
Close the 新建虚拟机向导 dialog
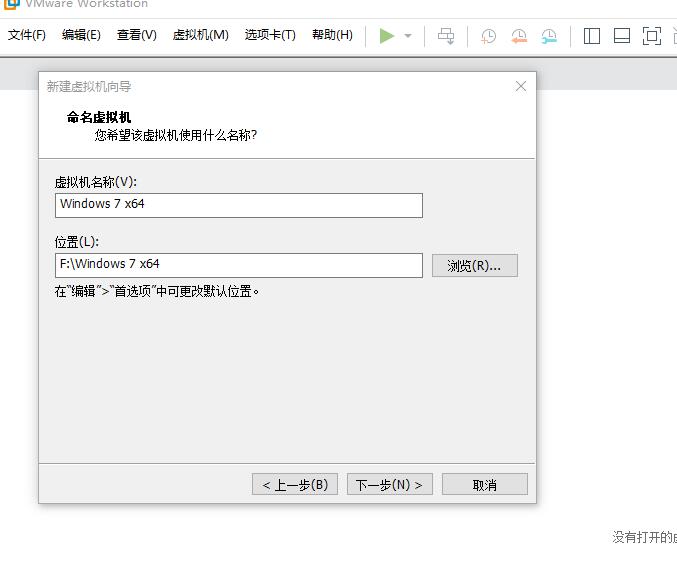(x=521, y=86)
